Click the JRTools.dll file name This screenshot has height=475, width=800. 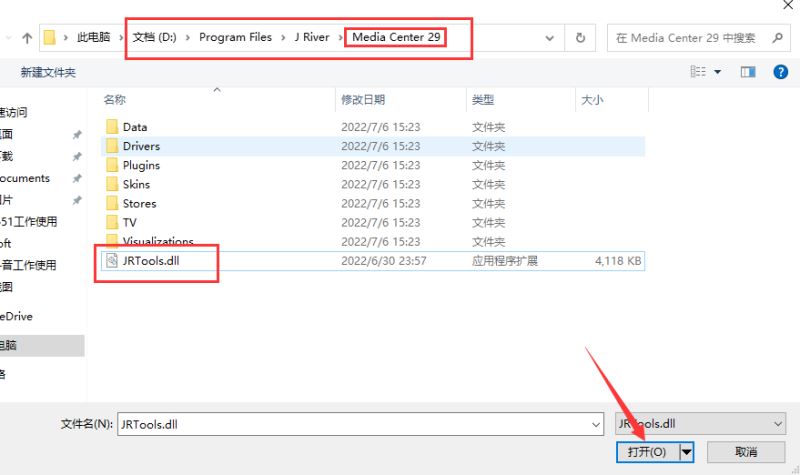[151, 261]
